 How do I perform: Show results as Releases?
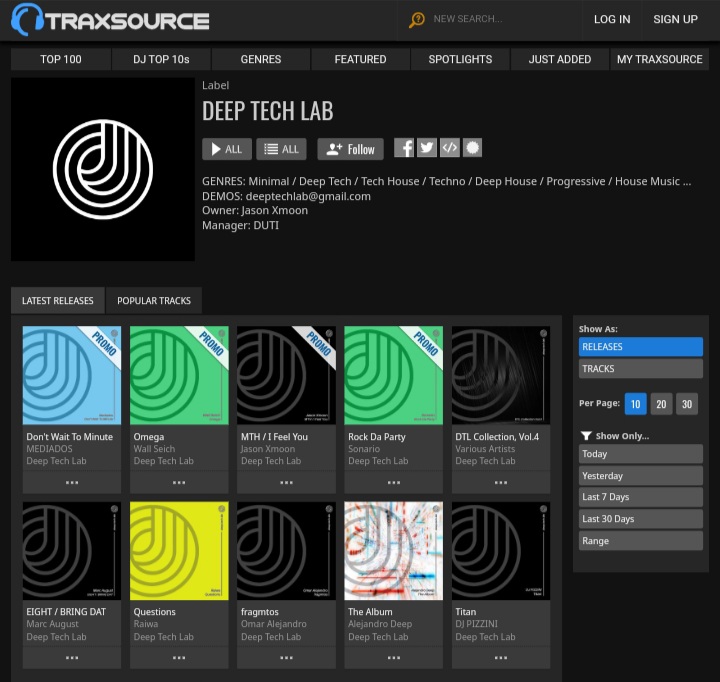(x=641, y=347)
